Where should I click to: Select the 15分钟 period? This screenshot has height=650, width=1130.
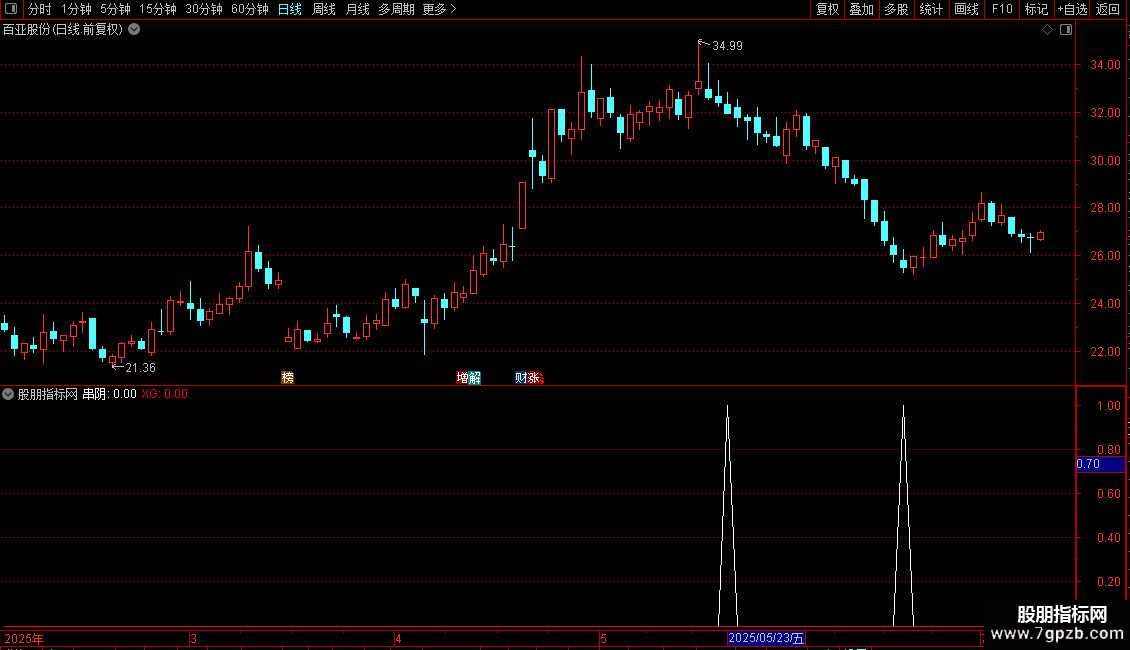158,9
